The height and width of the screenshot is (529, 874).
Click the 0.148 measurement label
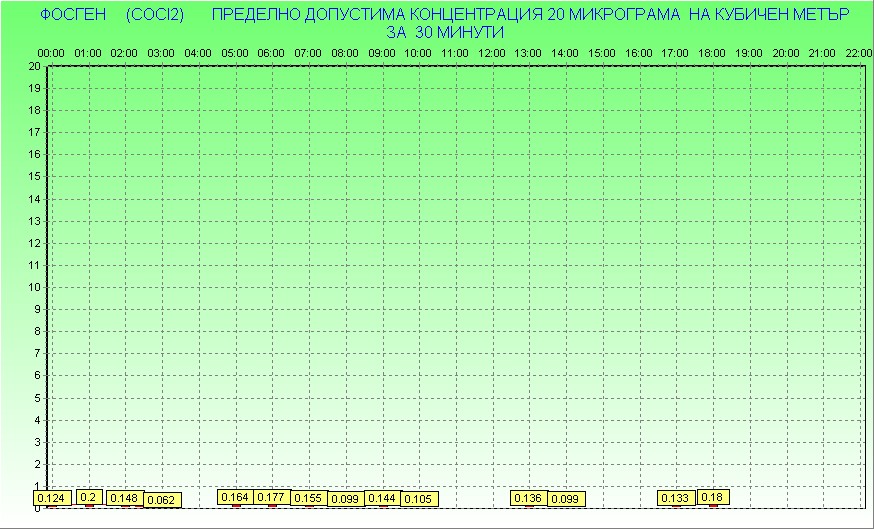tap(125, 498)
